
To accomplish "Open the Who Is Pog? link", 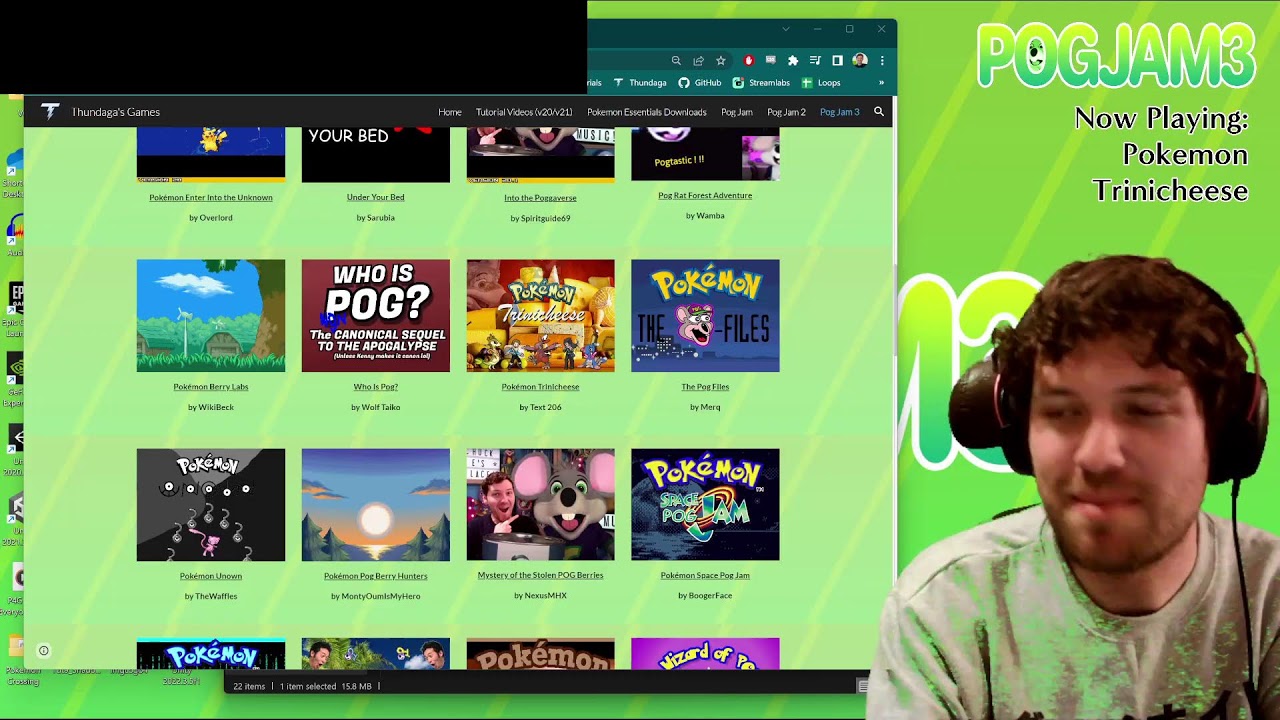I will pos(376,387).
